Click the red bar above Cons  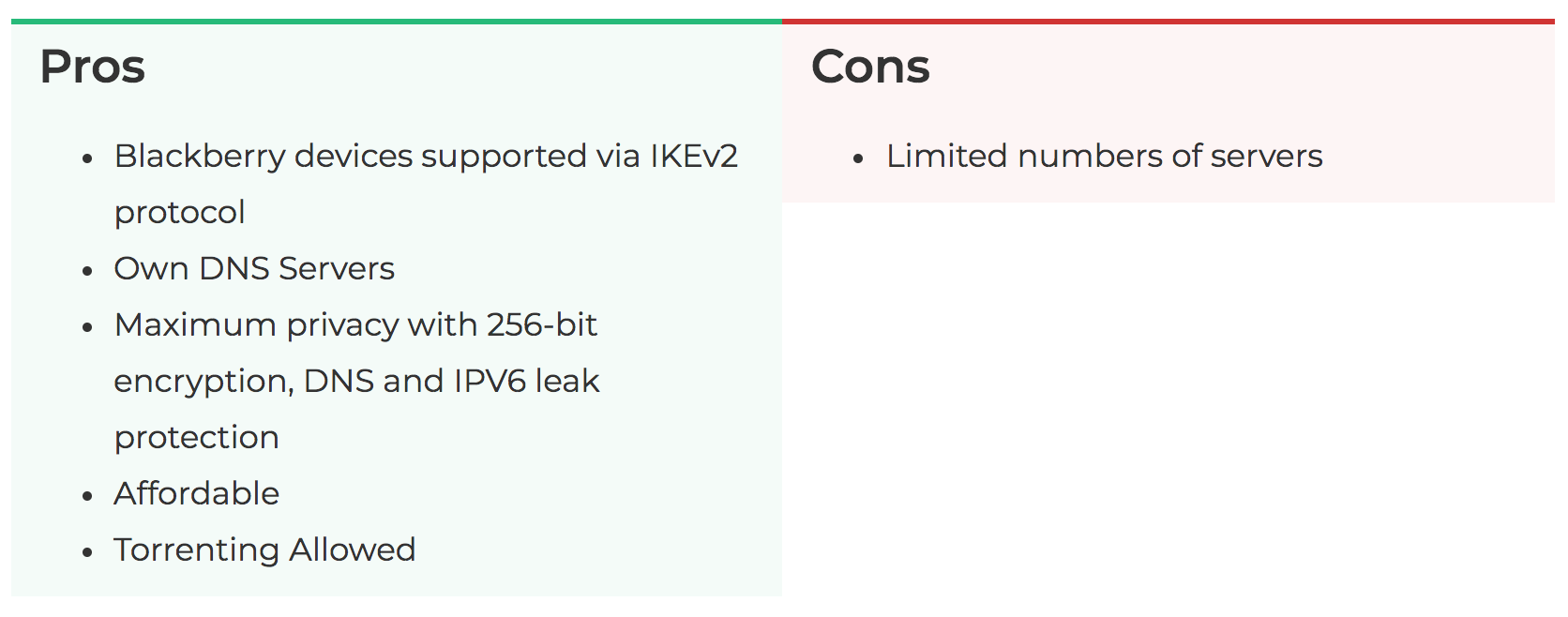pyautogui.click(x=1168, y=21)
